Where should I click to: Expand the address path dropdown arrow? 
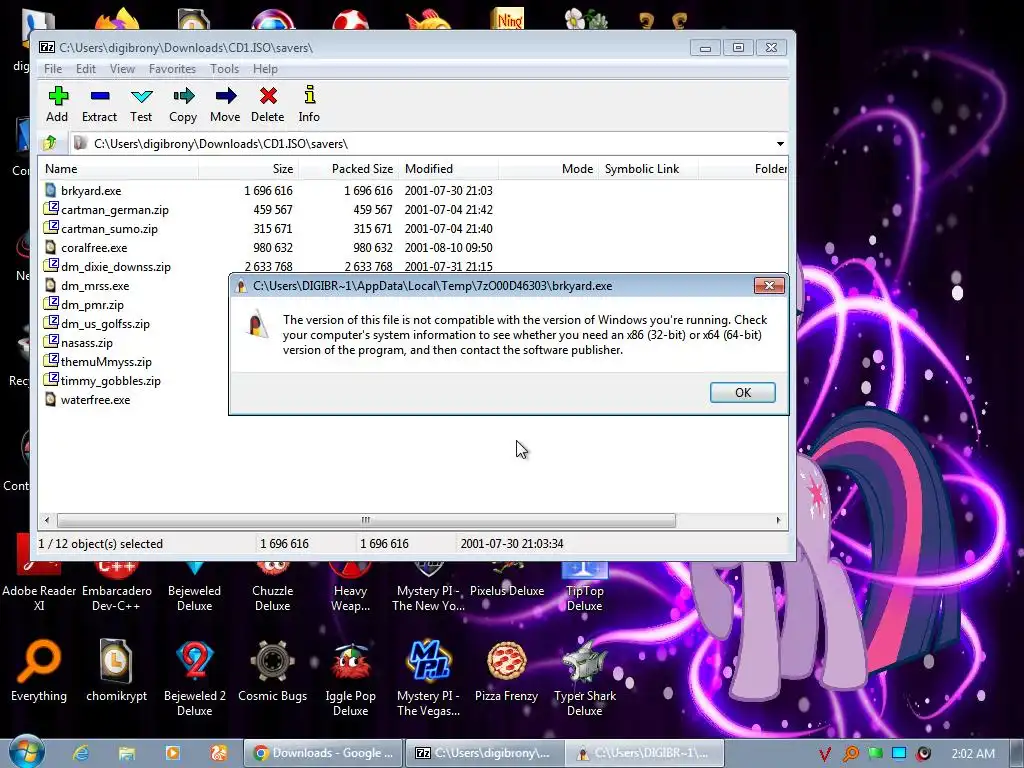click(780, 144)
